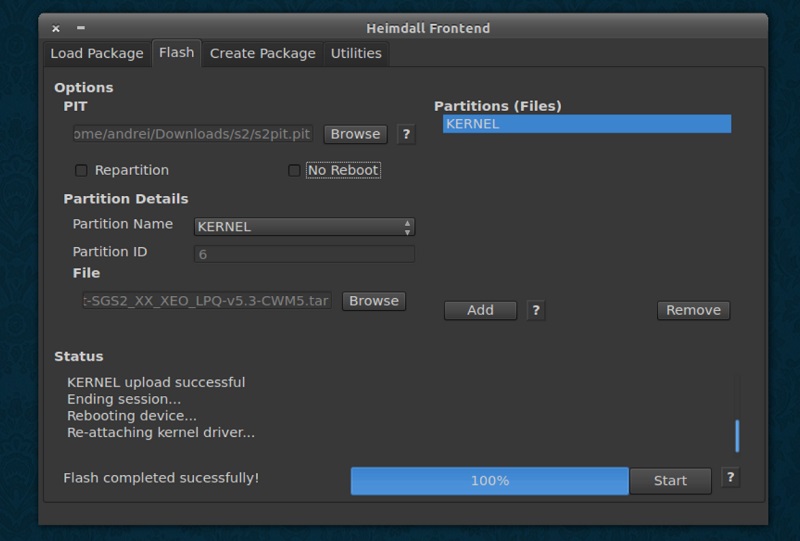Close the Heimdall Frontend window

coord(56,29)
